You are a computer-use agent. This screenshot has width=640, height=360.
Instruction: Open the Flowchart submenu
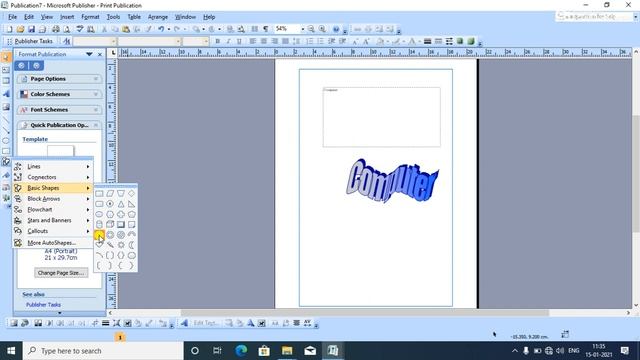click(x=52, y=209)
